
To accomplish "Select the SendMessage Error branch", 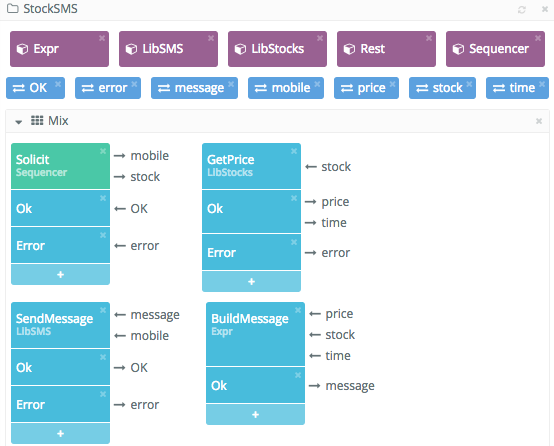I will [60, 404].
